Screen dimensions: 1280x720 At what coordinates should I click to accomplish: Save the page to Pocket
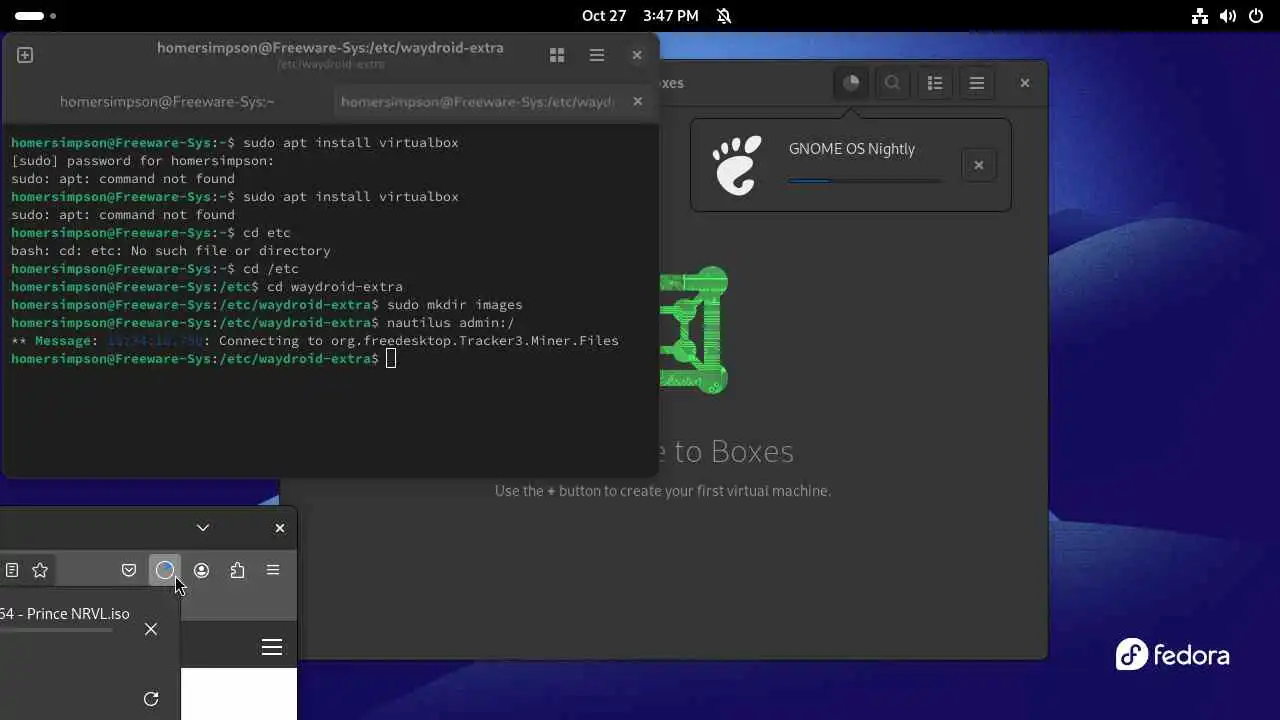[129, 570]
